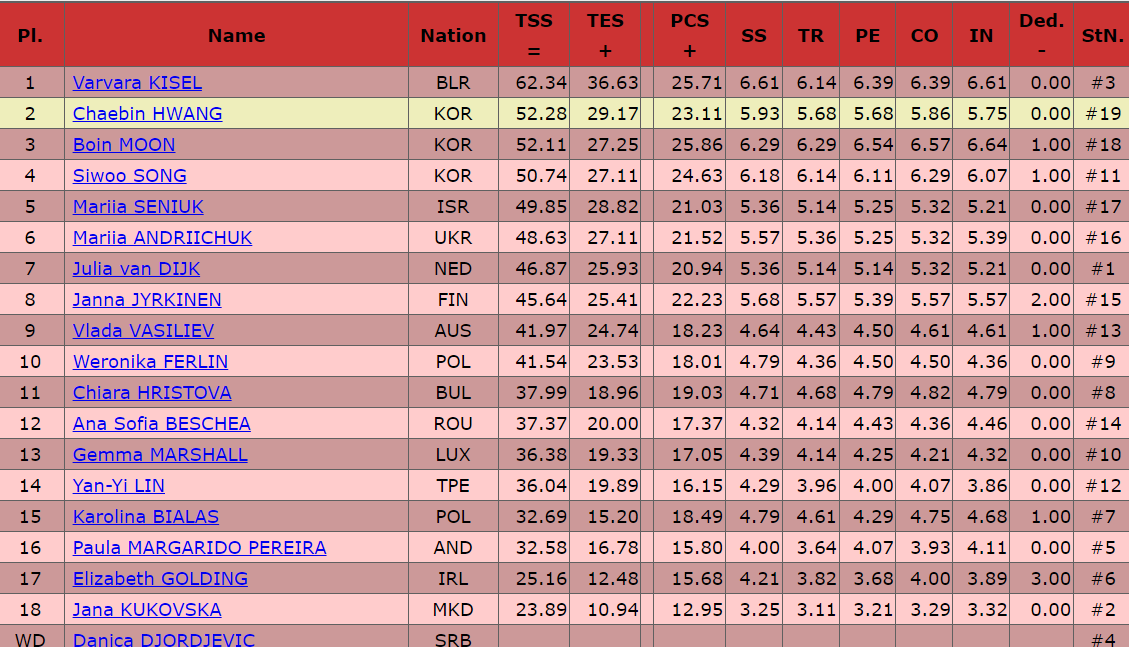Image resolution: width=1129 pixels, height=647 pixels.
Task: Select Siwoo SONG link
Action: coord(129,176)
